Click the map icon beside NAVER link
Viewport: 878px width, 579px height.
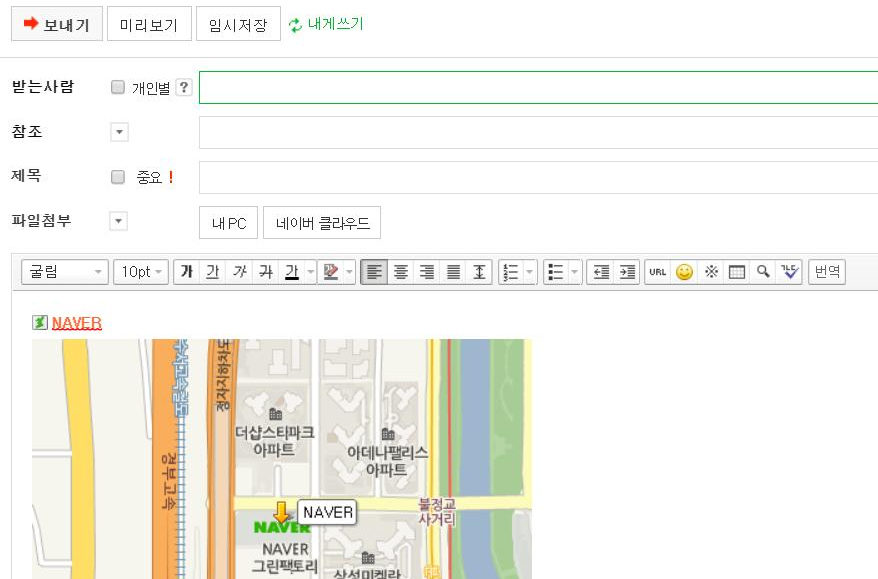[40, 323]
